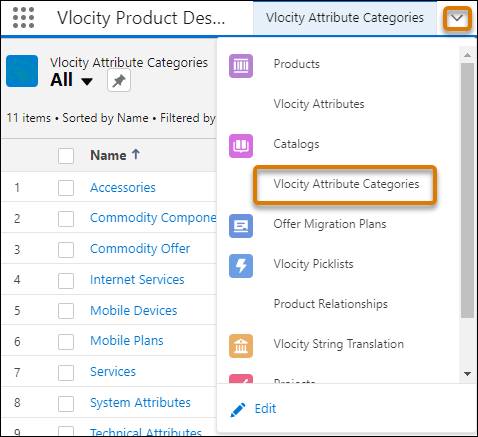Screen dimensions: 478x437
Task: Select Vlocity Picklists menu item
Action: click(313, 264)
